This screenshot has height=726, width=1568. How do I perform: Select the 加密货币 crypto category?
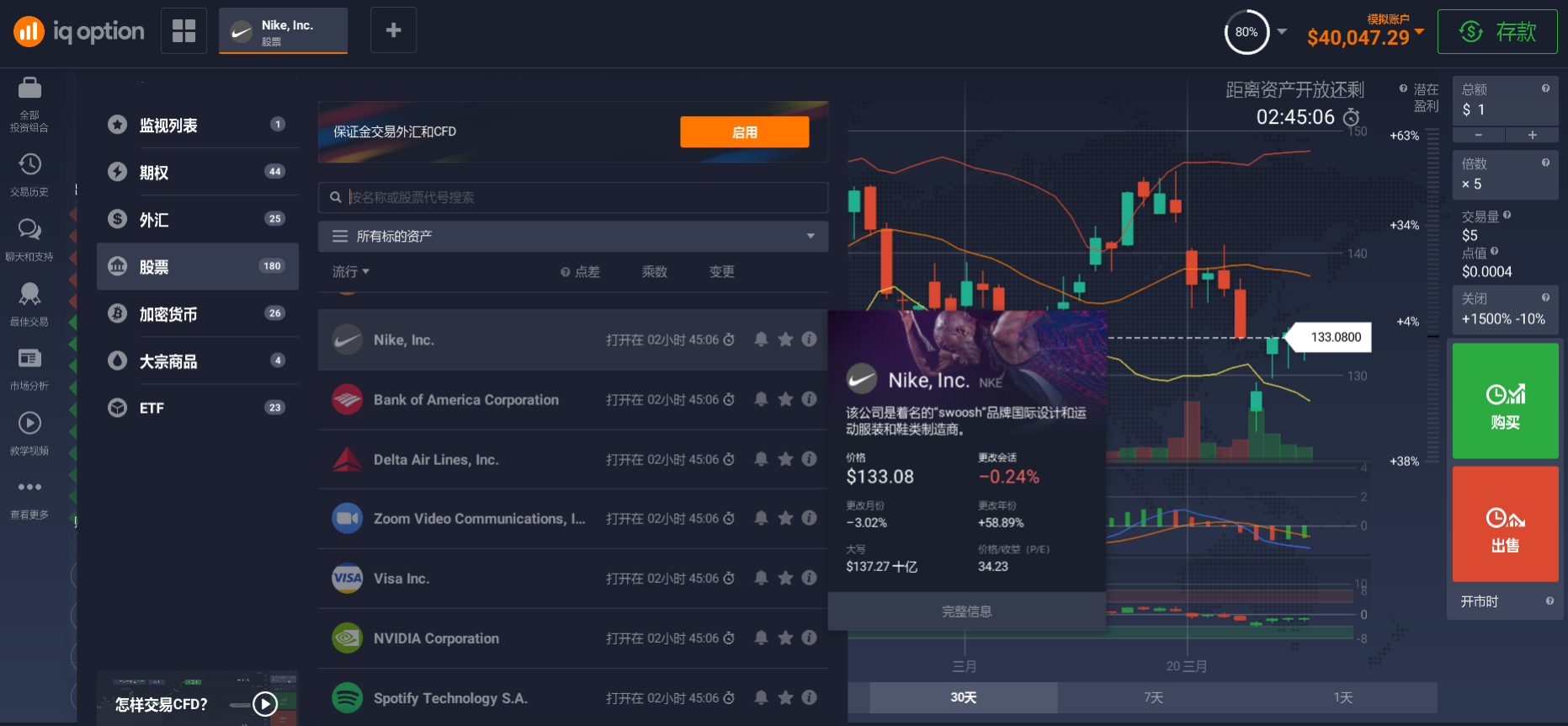pos(198,314)
